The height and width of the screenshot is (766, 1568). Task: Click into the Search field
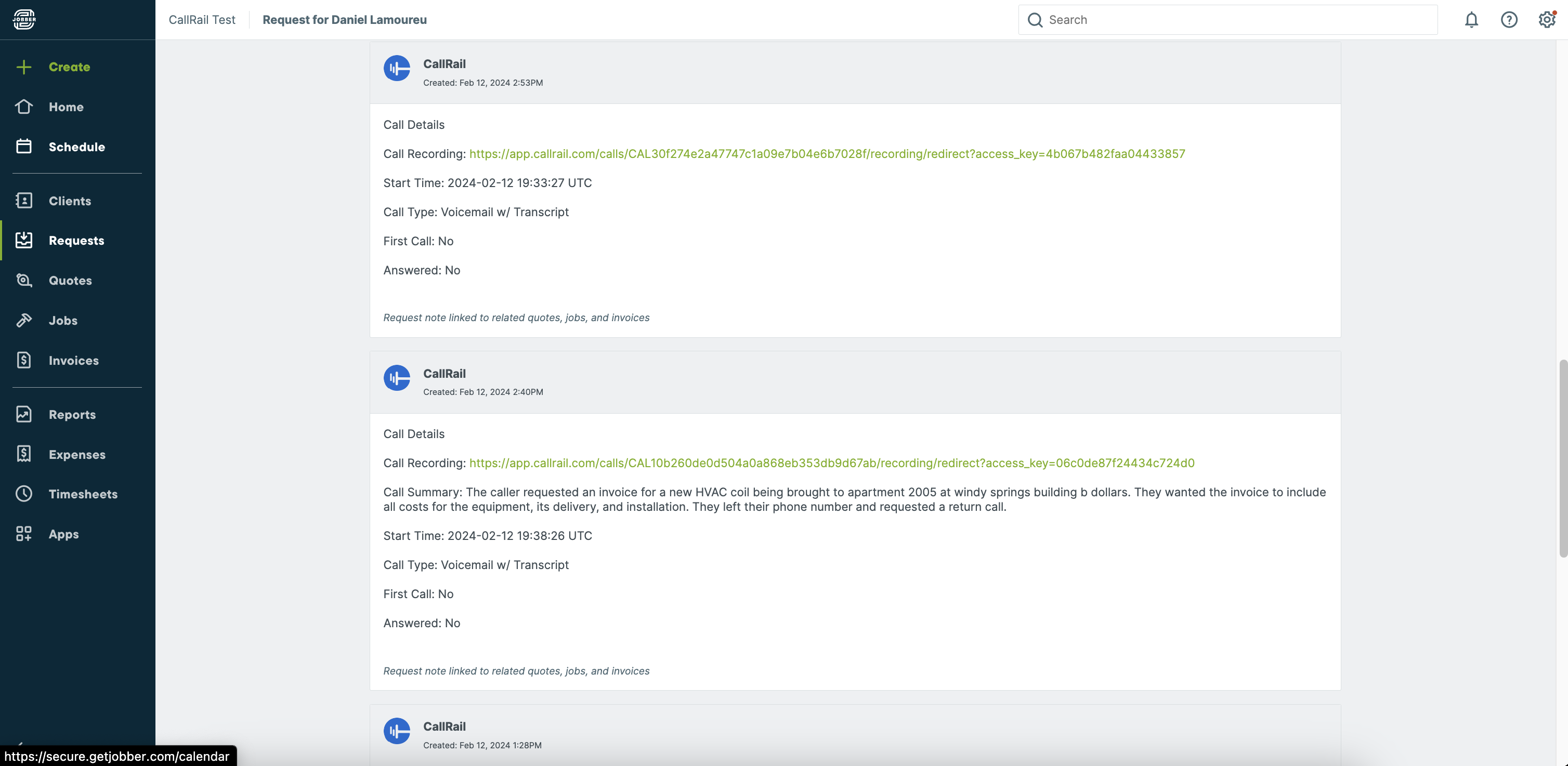1236,20
